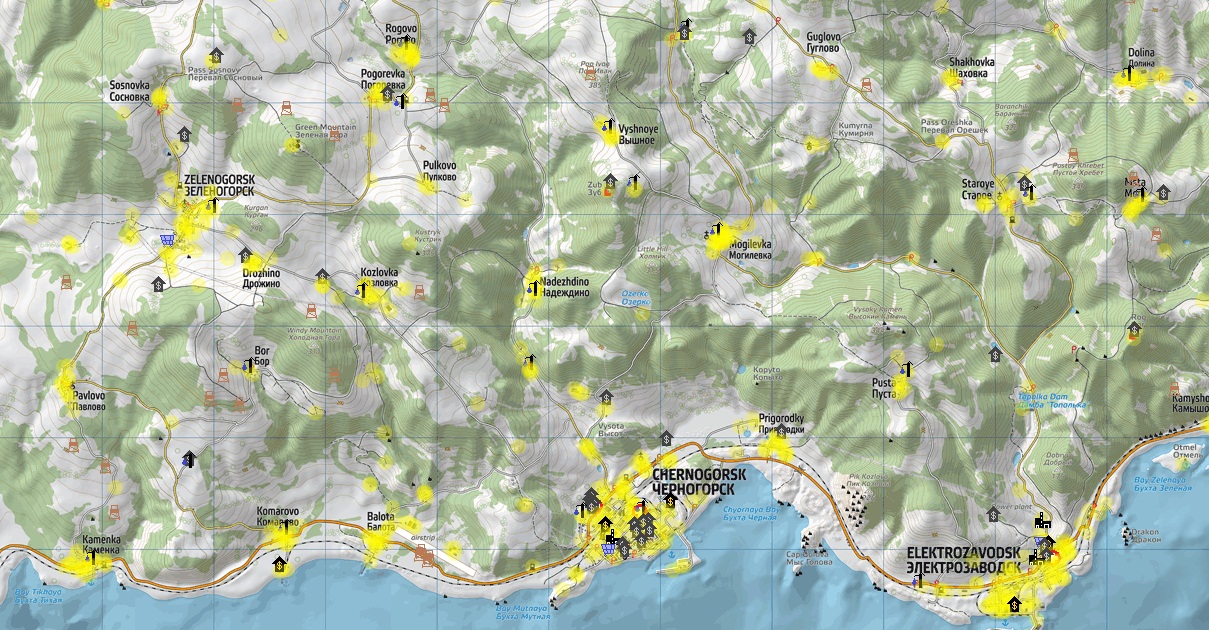Viewport: 1209px width, 630px height.
Task: Click the Komarovo village label
Action: point(277,516)
